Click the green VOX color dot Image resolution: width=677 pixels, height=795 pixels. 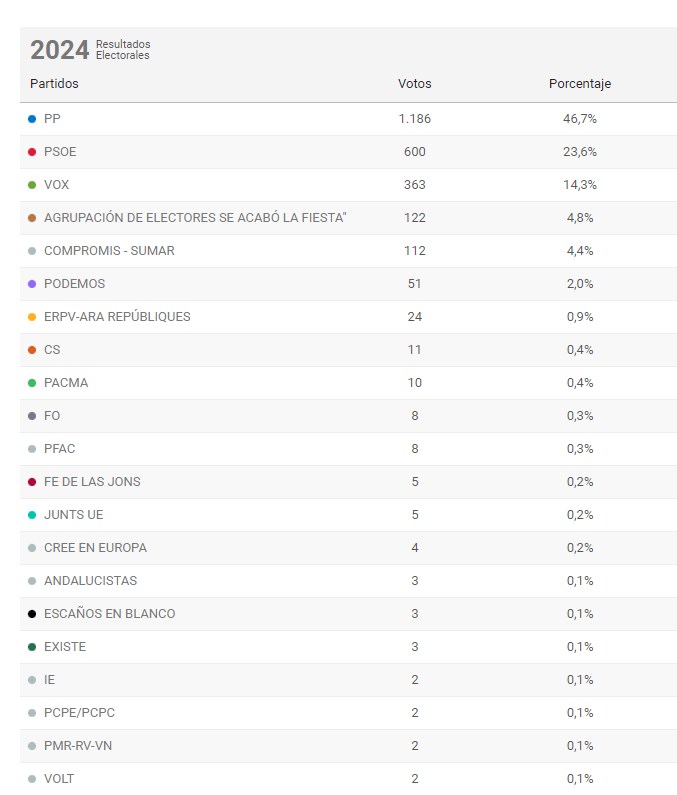pos(32,185)
